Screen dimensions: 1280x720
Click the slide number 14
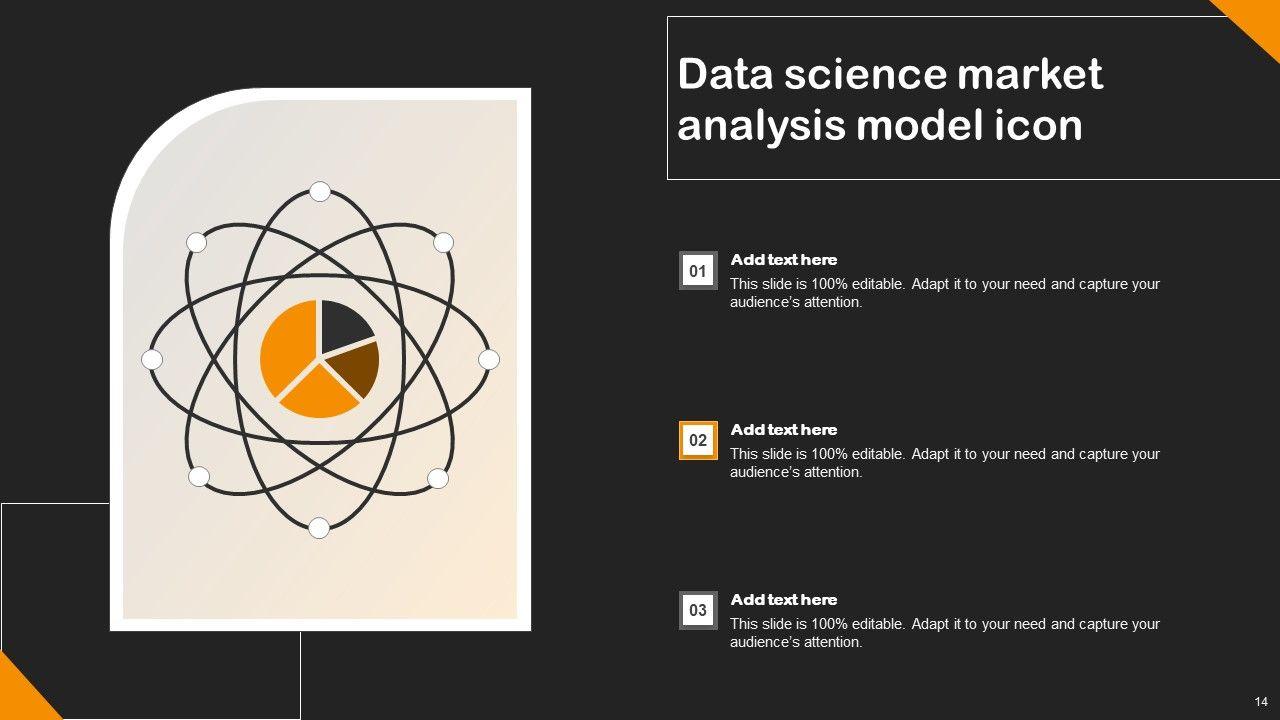pos(1261,702)
